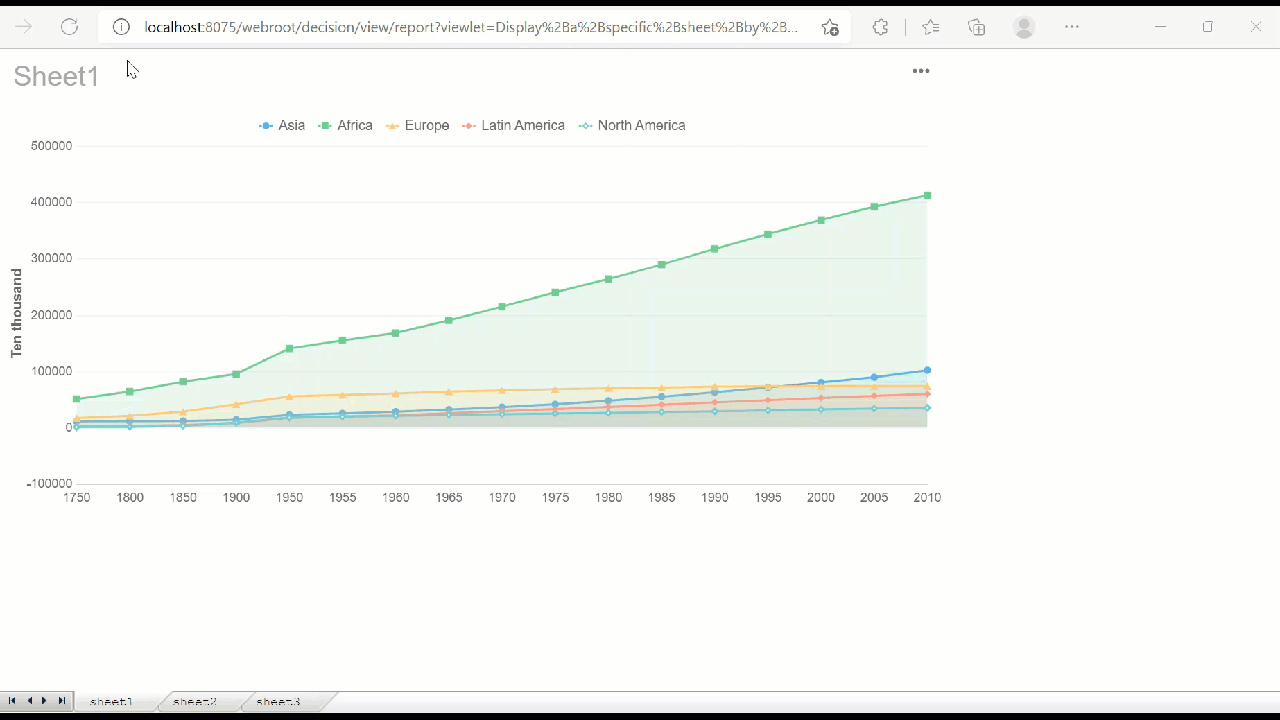1280x720 pixels.
Task: Open the favorites list icon
Action: 931,27
